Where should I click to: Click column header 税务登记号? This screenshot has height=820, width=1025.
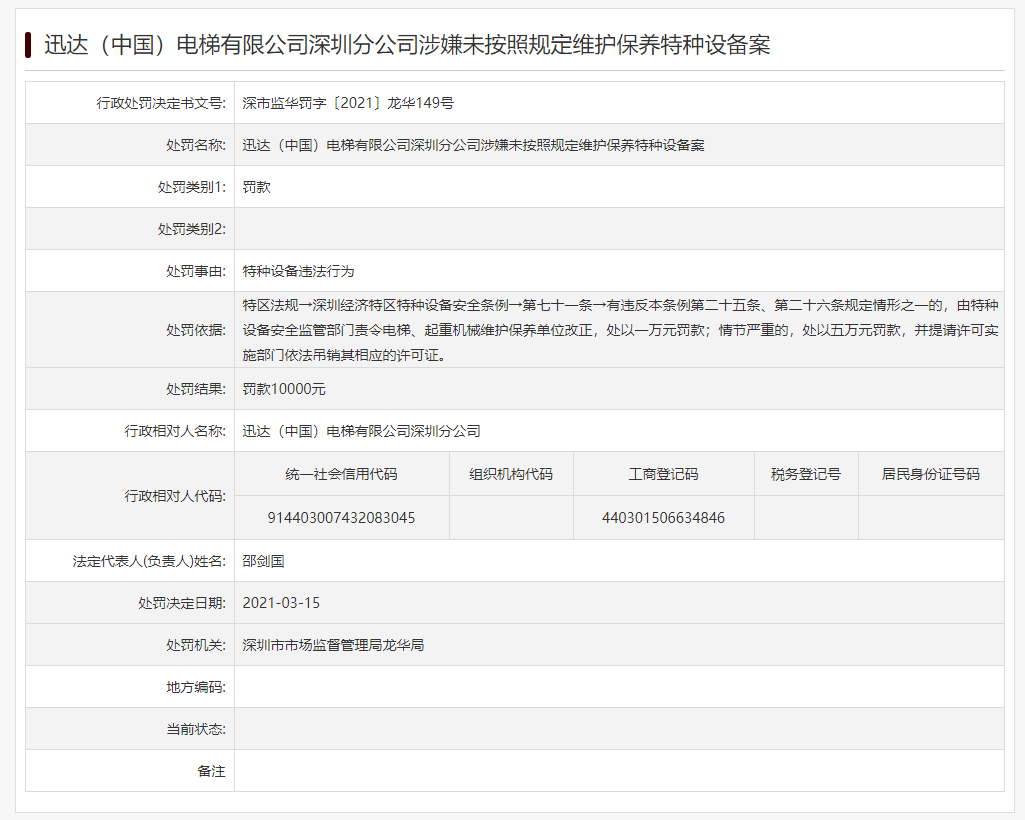pyautogui.click(x=805, y=474)
